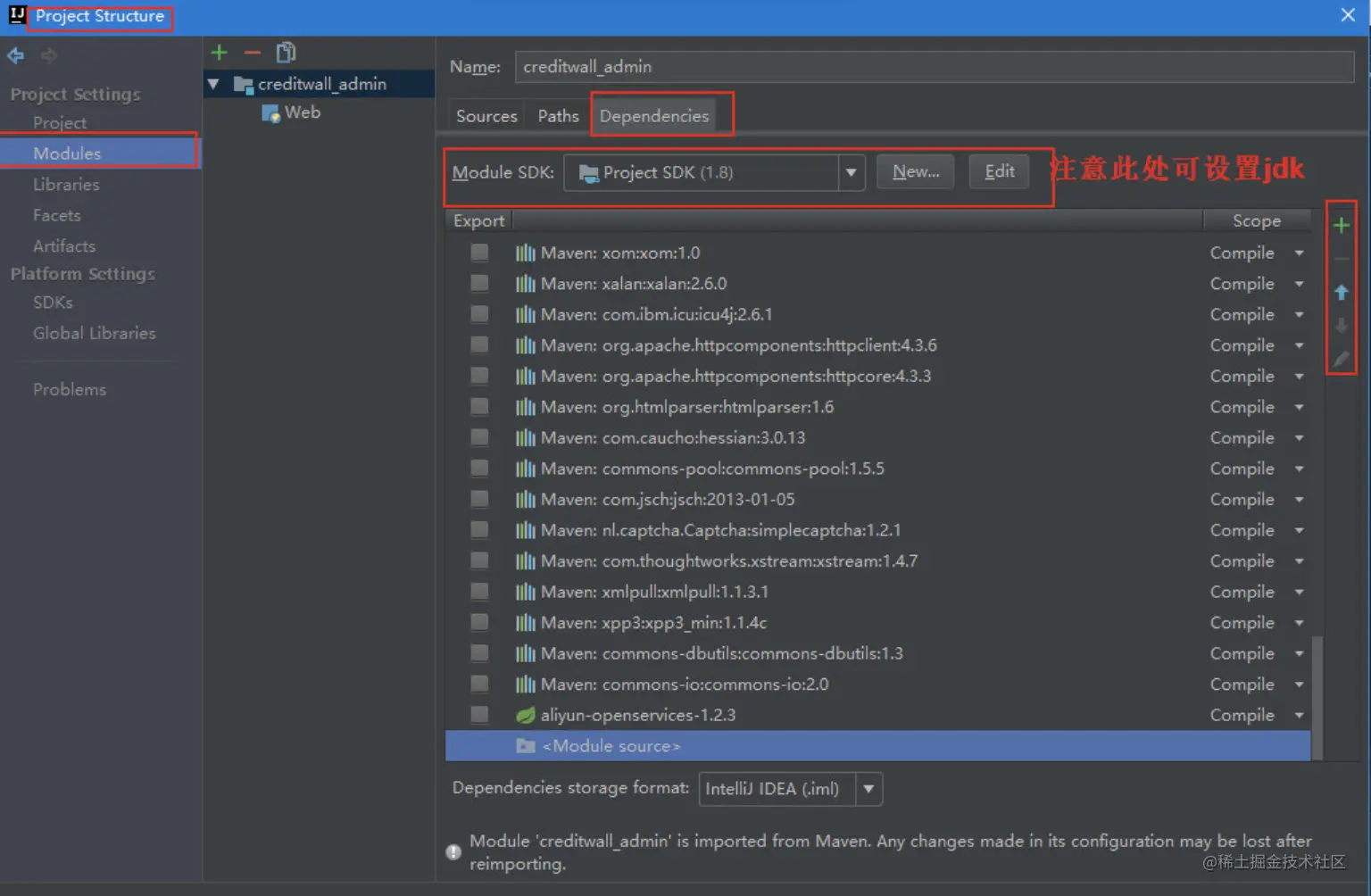
Task: Move dependency down with arrow icon
Action: click(x=1341, y=326)
